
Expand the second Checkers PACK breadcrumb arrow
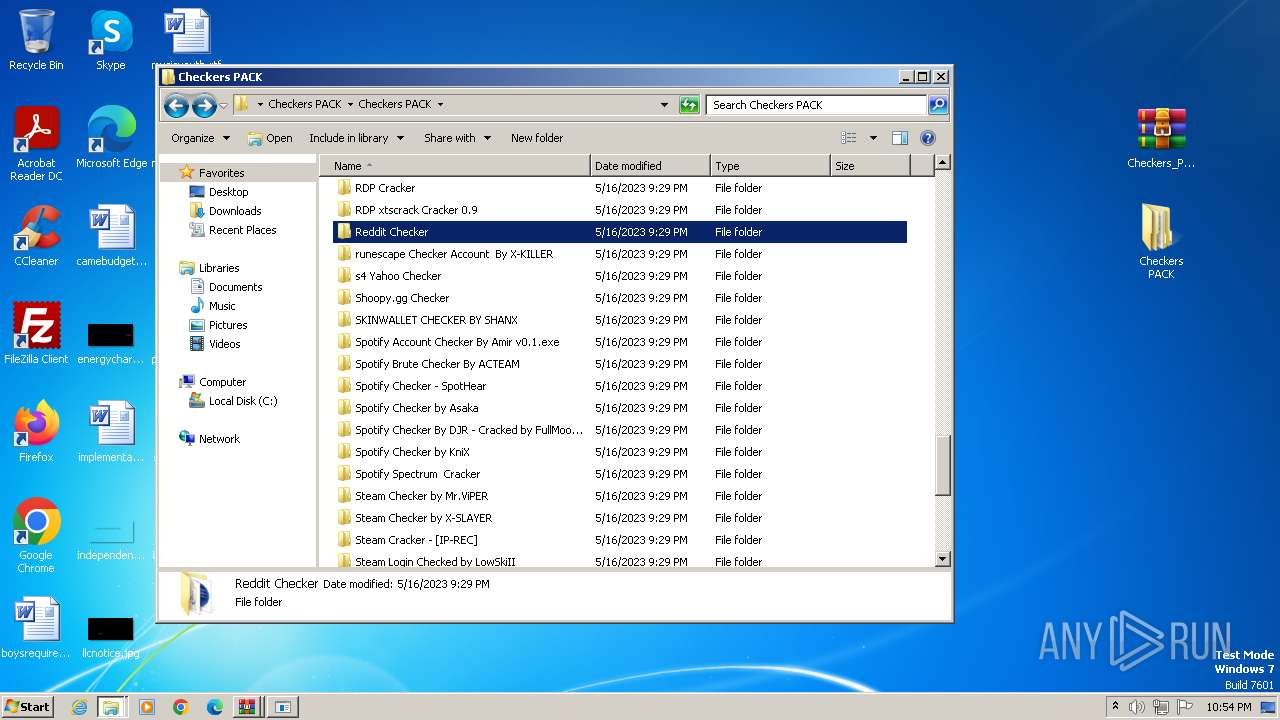tap(440, 104)
